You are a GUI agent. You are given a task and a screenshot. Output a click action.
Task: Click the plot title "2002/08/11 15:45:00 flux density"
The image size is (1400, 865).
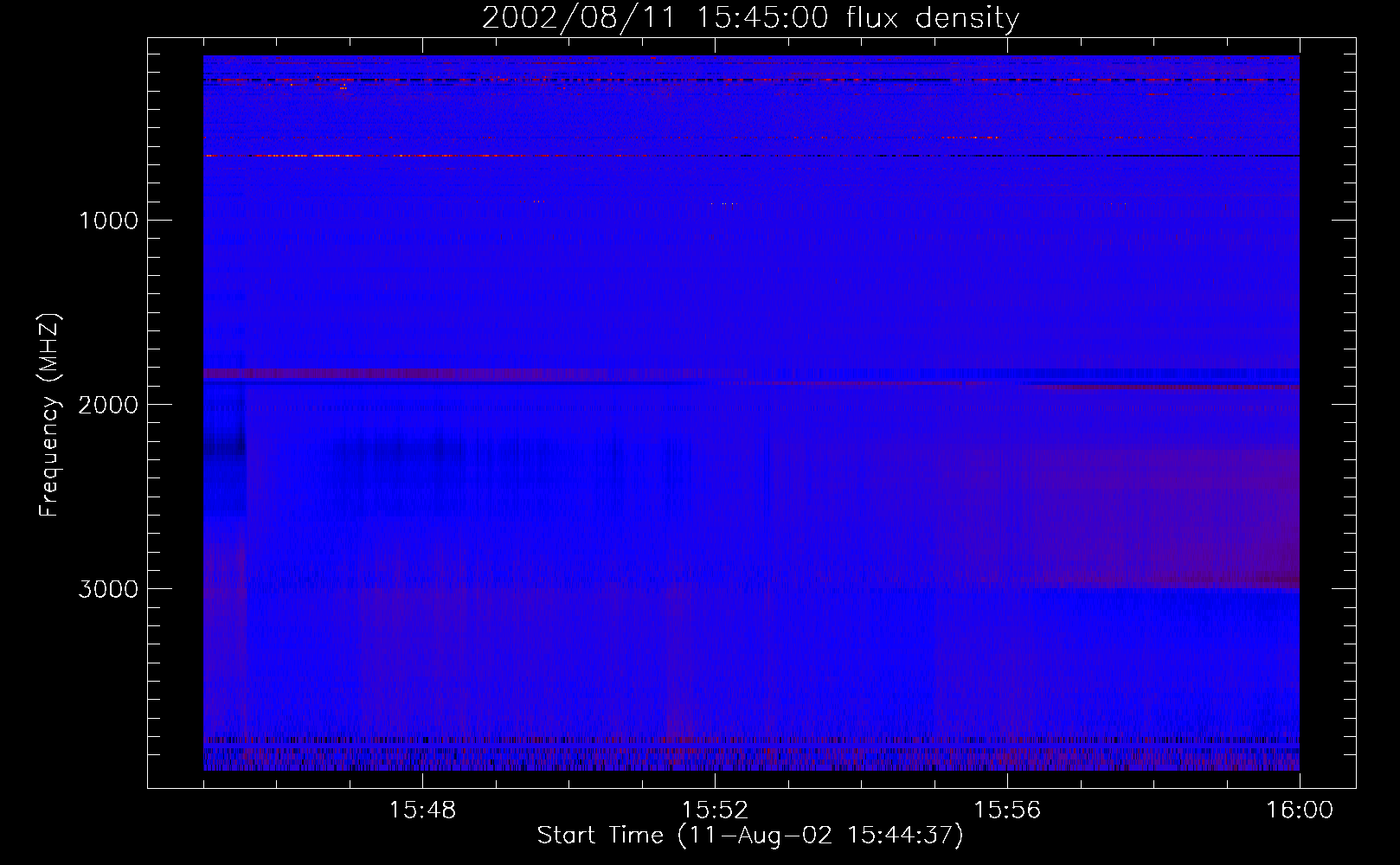750,18
